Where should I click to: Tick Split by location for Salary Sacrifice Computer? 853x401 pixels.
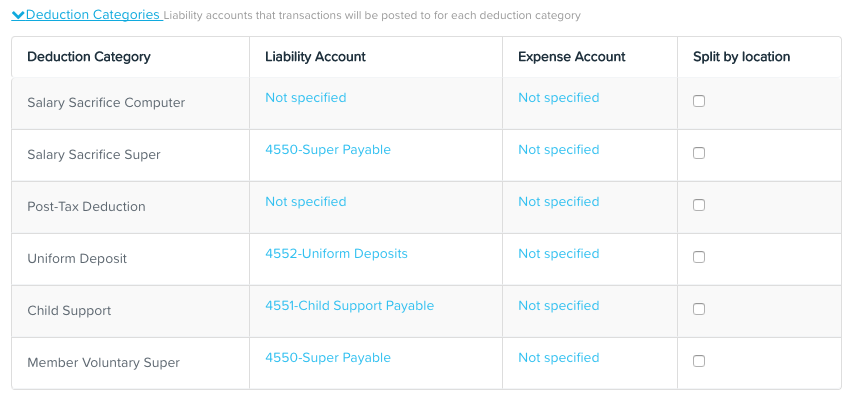click(699, 101)
